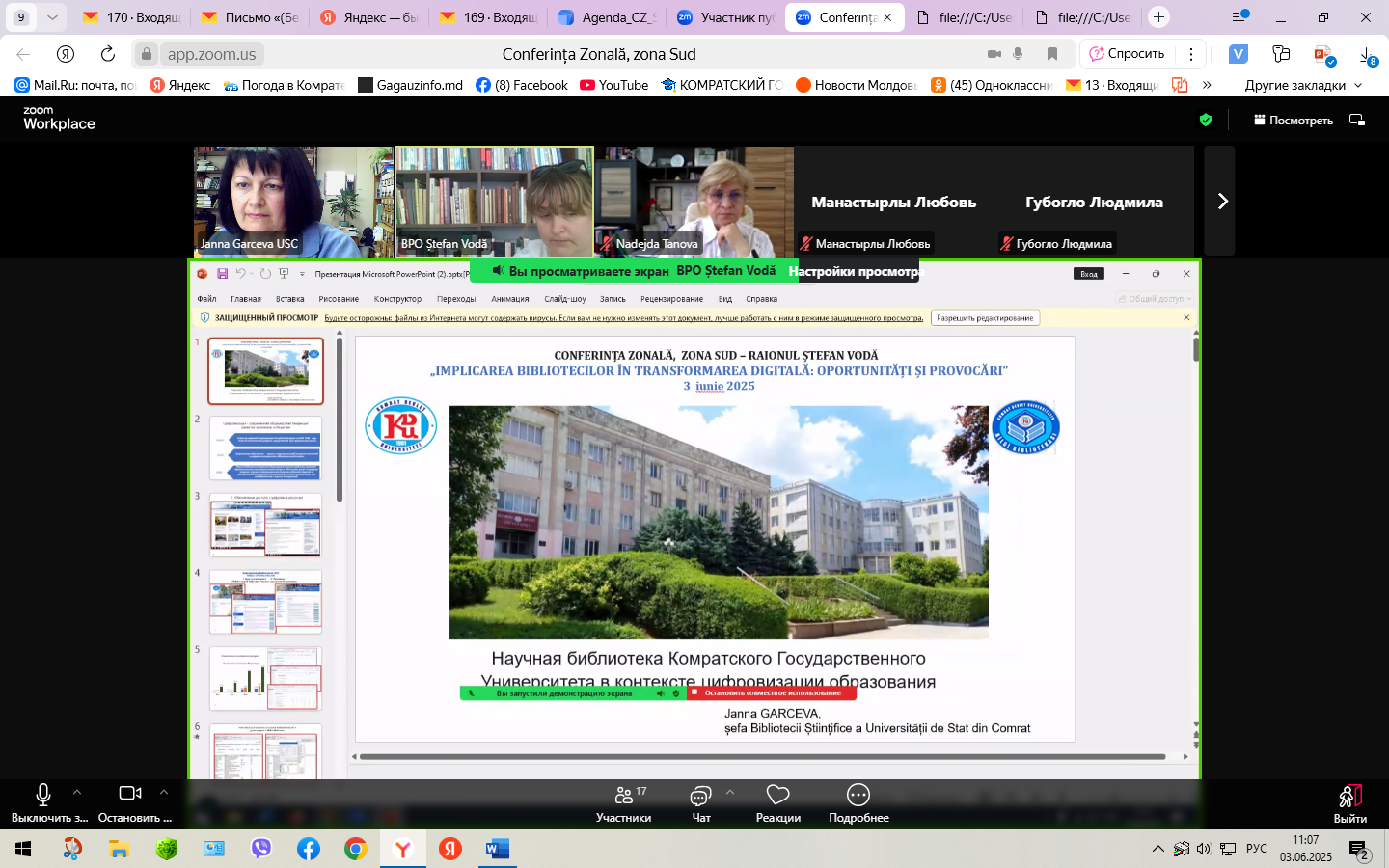
Task: Click the Yandex home icon in address bar
Action: [x=66, y=54]
